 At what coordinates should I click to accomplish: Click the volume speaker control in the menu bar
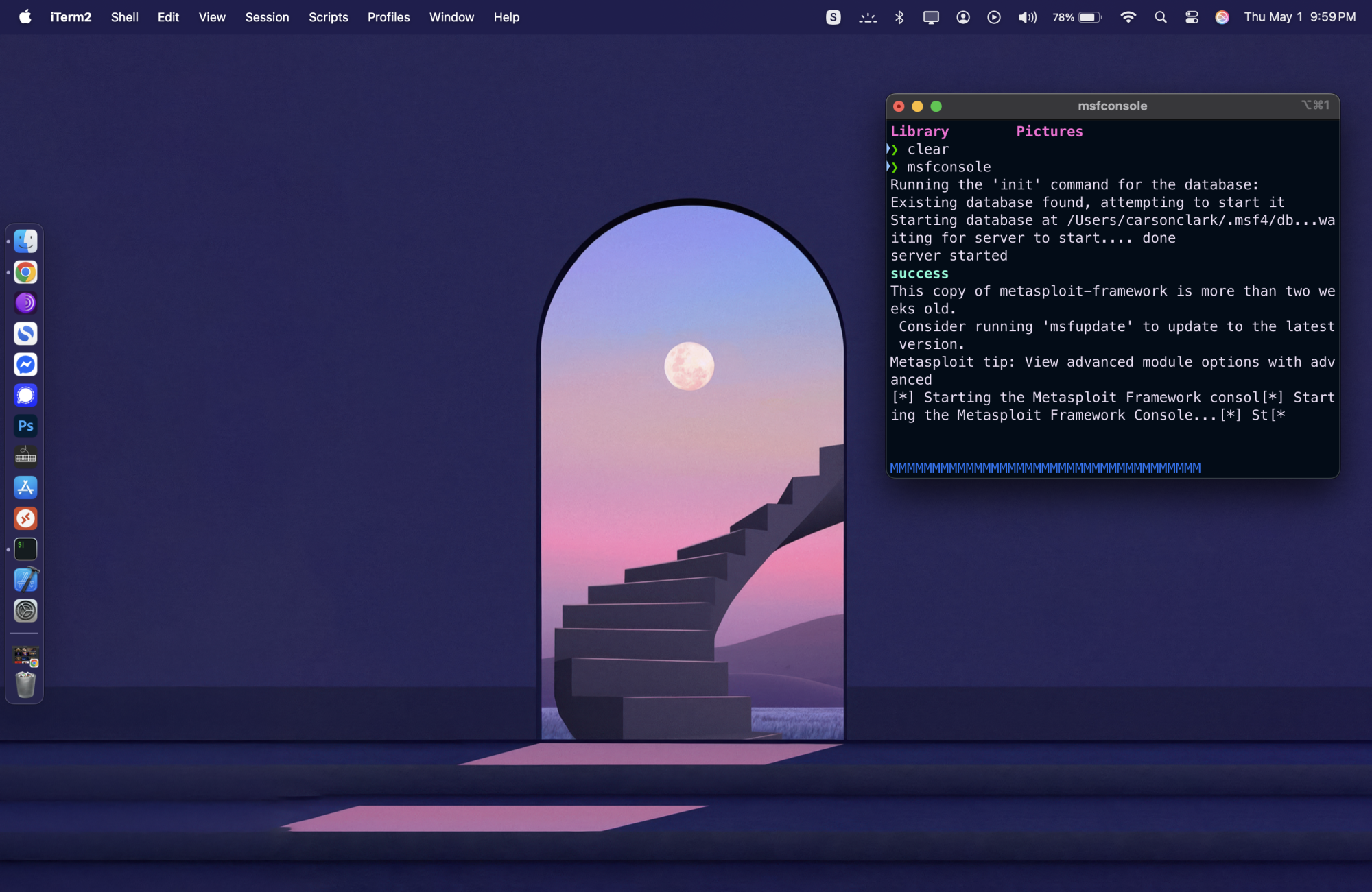[1027, 17]
